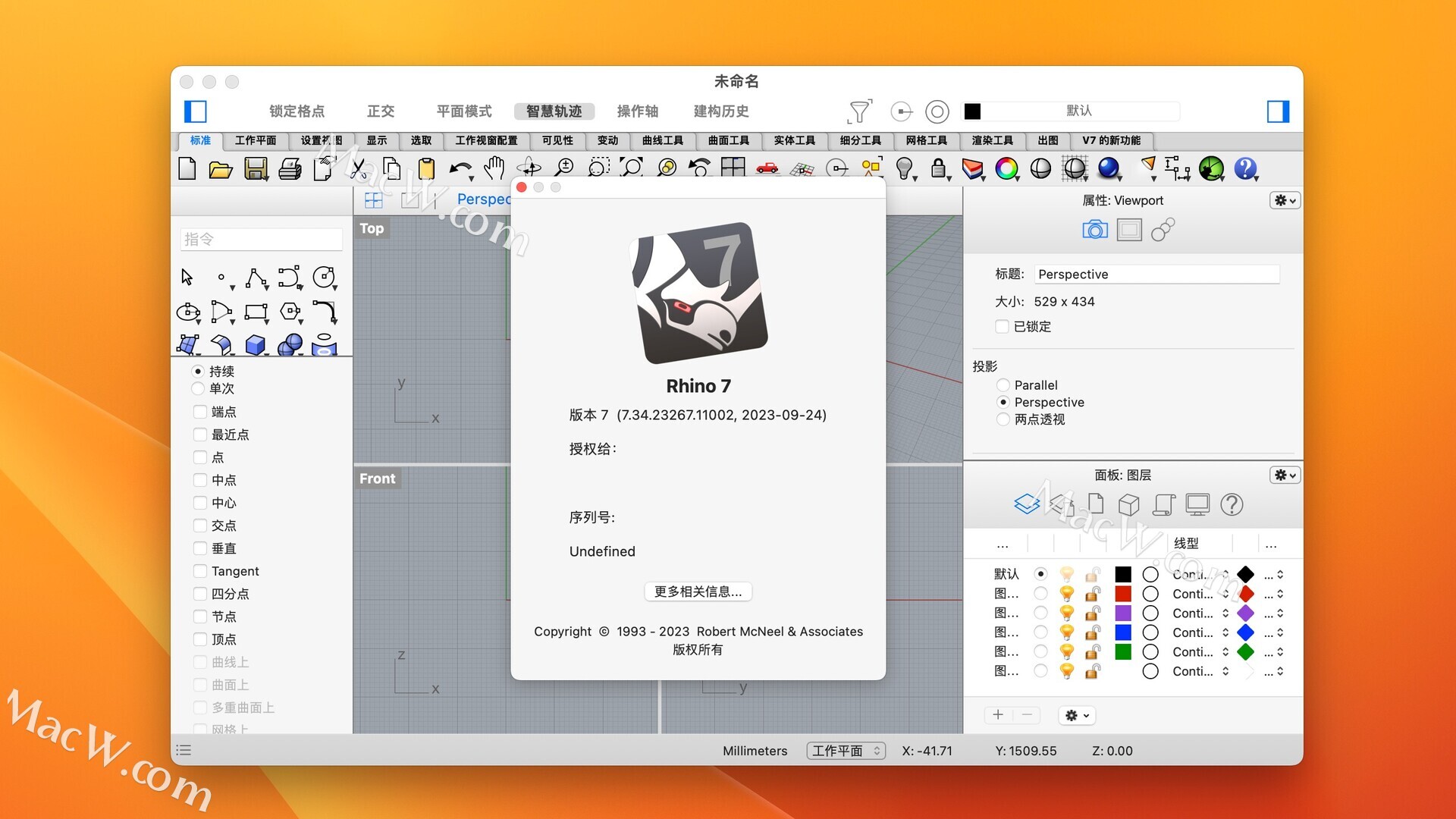The width and height of the screenshot is (1456, 819).
Task: Click the New document icon in toolbar
Action: (187, 168)
